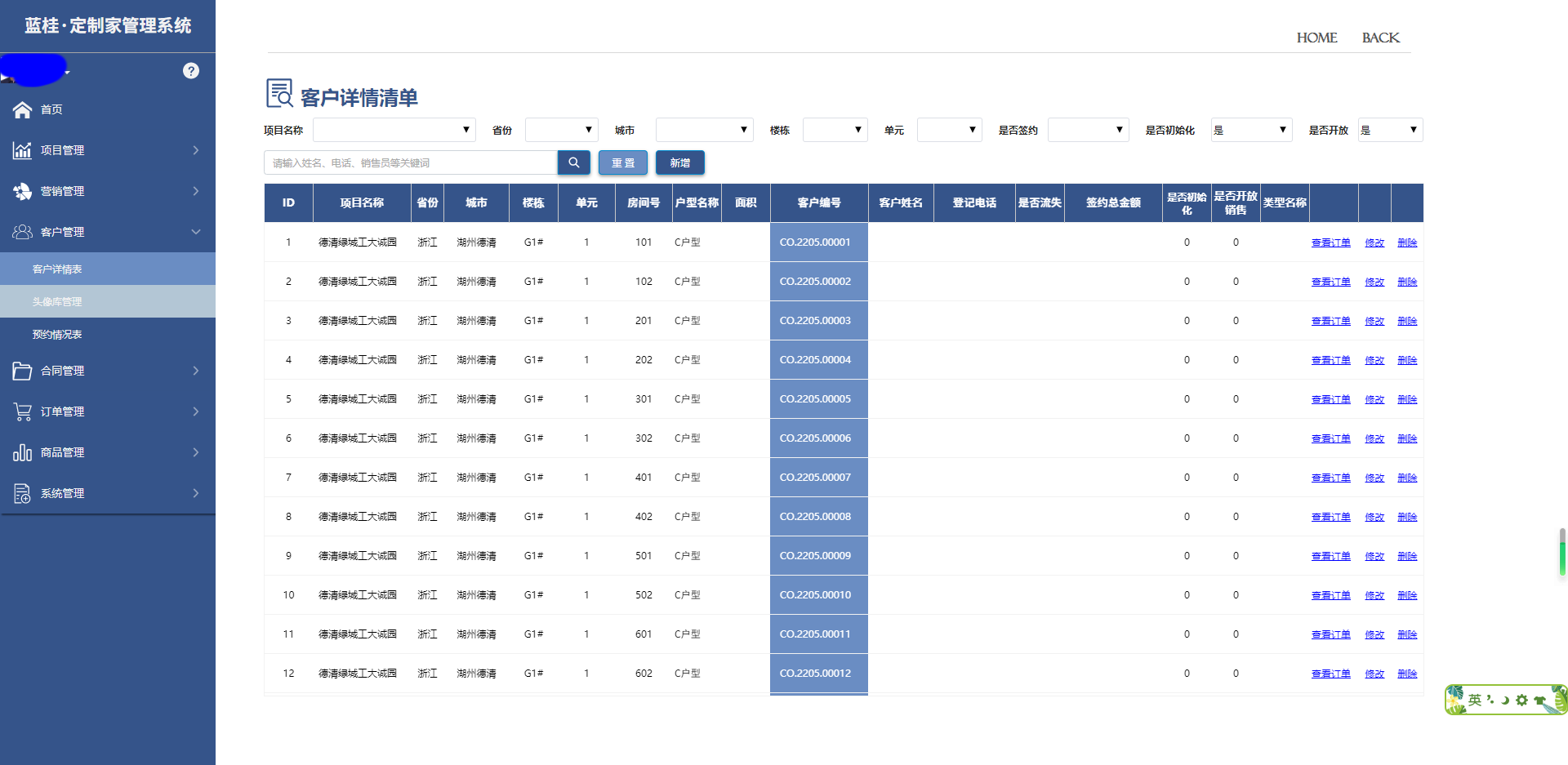Click the marketing management icon
Screen dimensions: 1568x765
(x=22, y=191)
